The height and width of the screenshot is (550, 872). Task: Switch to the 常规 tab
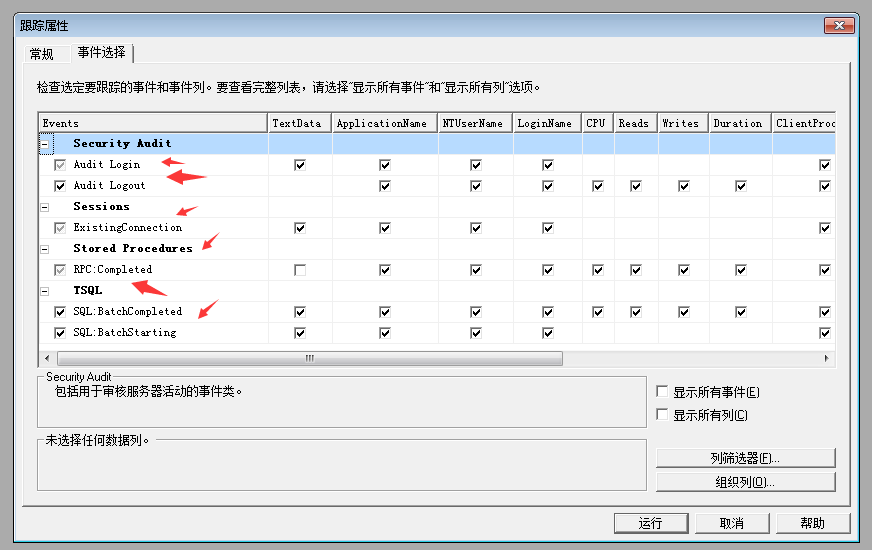[x=42, y=54]
